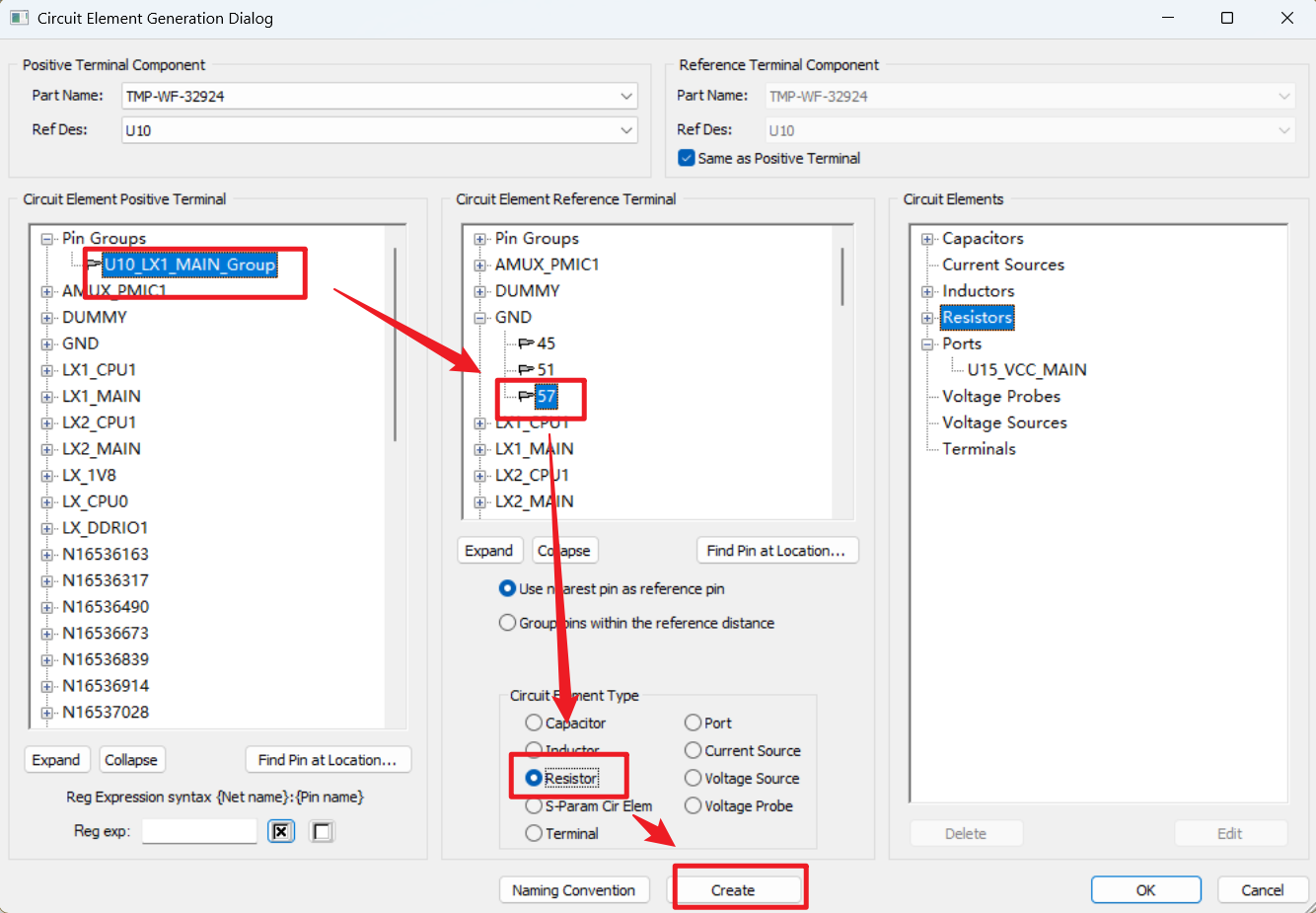Select U15_VCC_MAIN under Ports
Viewport: 1316px width, 913px height.
pyautogui.click(x=1027, y=370)
